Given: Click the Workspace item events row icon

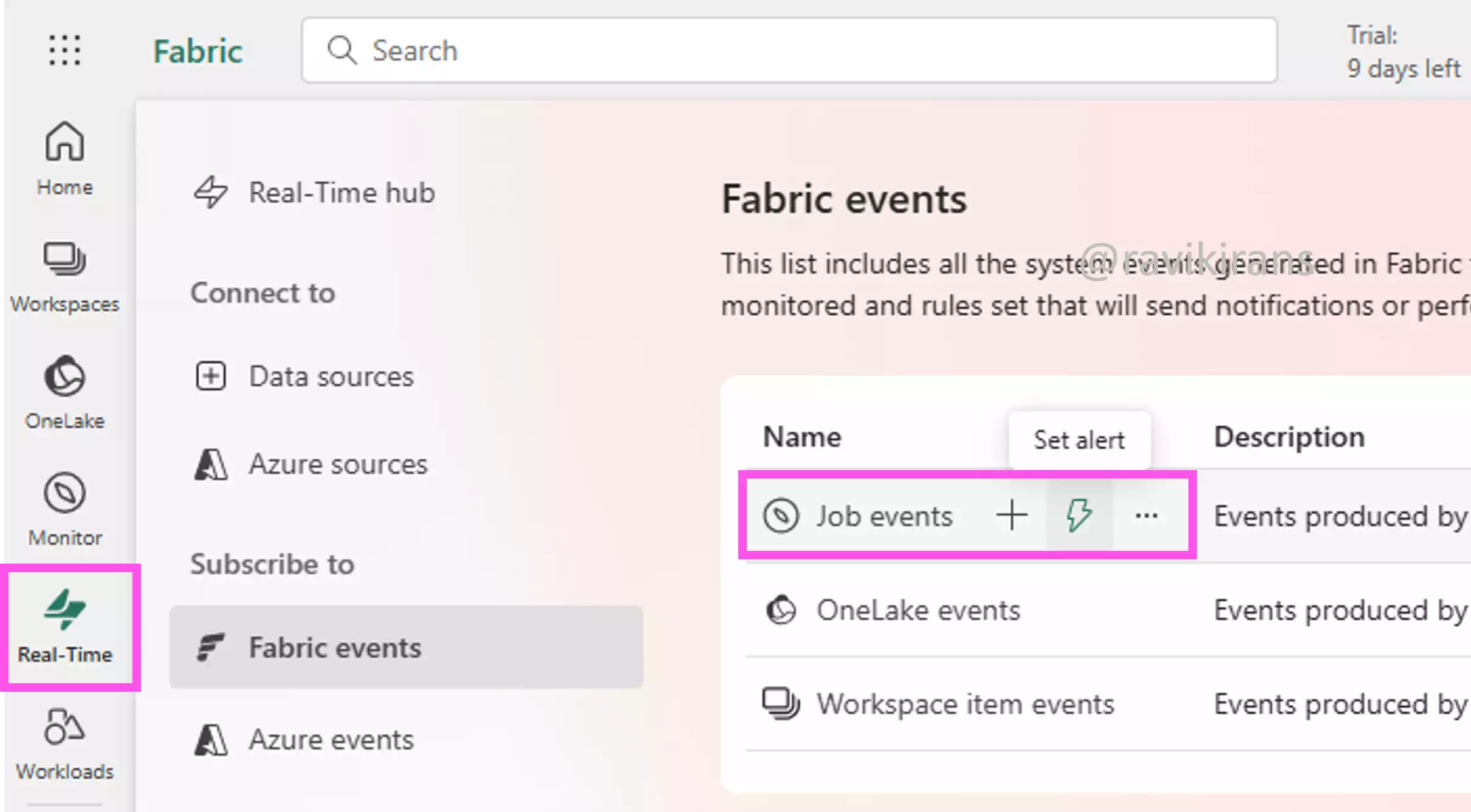Looking at the screenshot, I should (x=781, y=704).
